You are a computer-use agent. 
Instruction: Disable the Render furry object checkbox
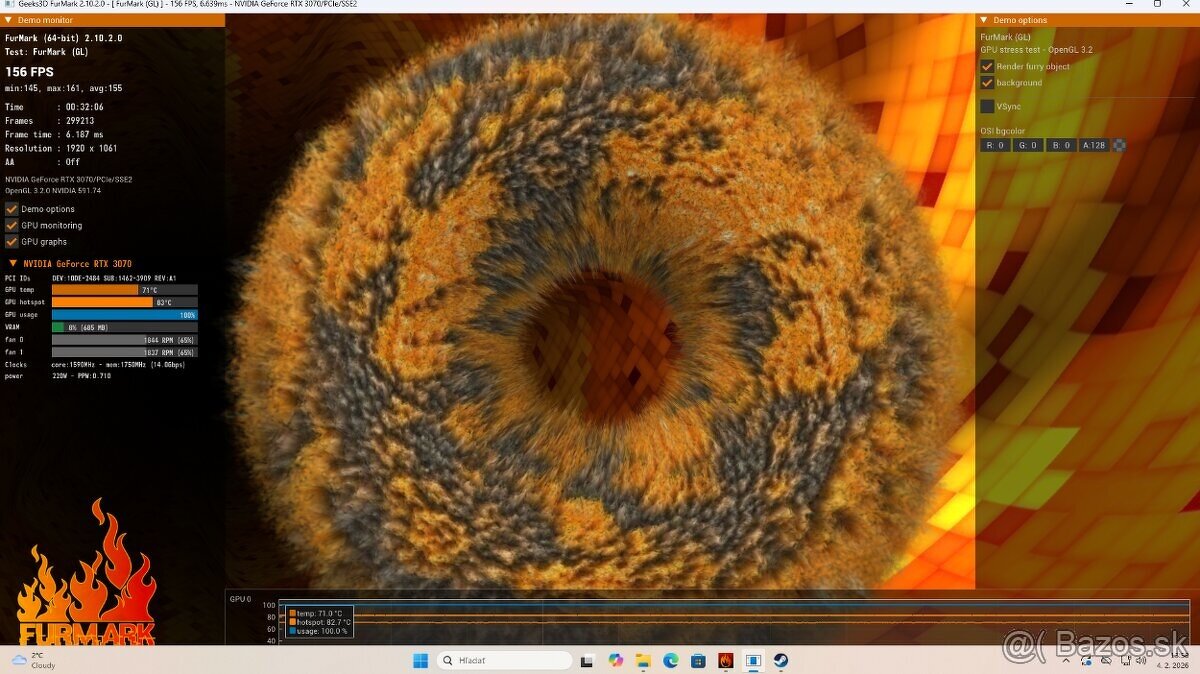click(x=987, y=66)
